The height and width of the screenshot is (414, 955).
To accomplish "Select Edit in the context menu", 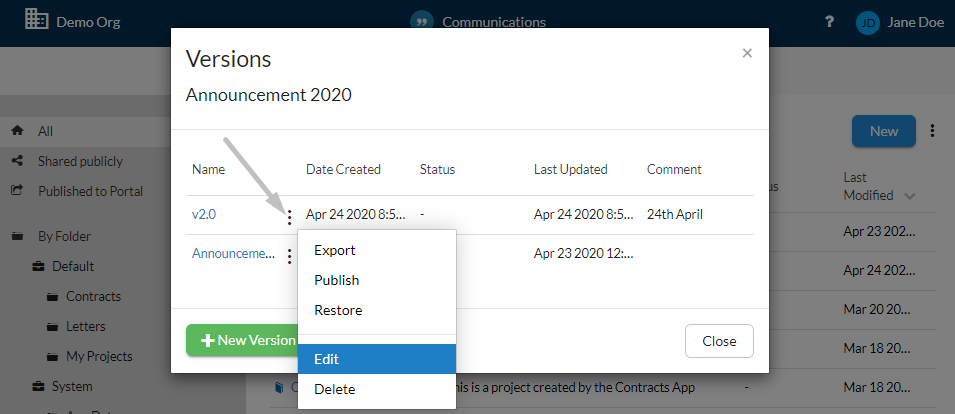I will point(377,359).
